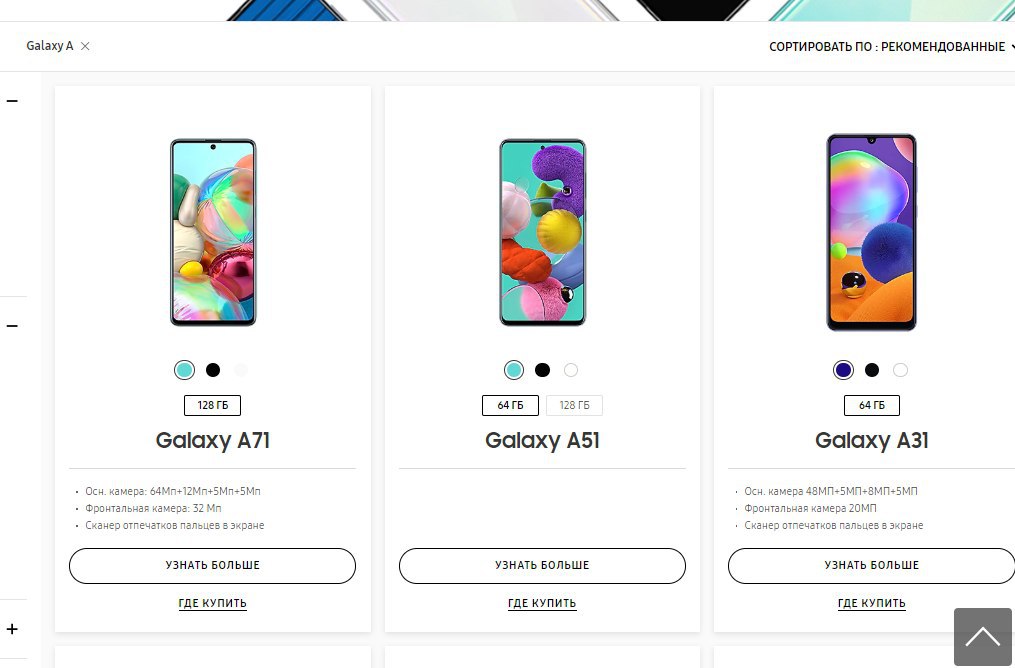Choose 64 ГБ storage for Galaxy A51
This screenshot has width=1015, height=668.
tap(510, 405)
